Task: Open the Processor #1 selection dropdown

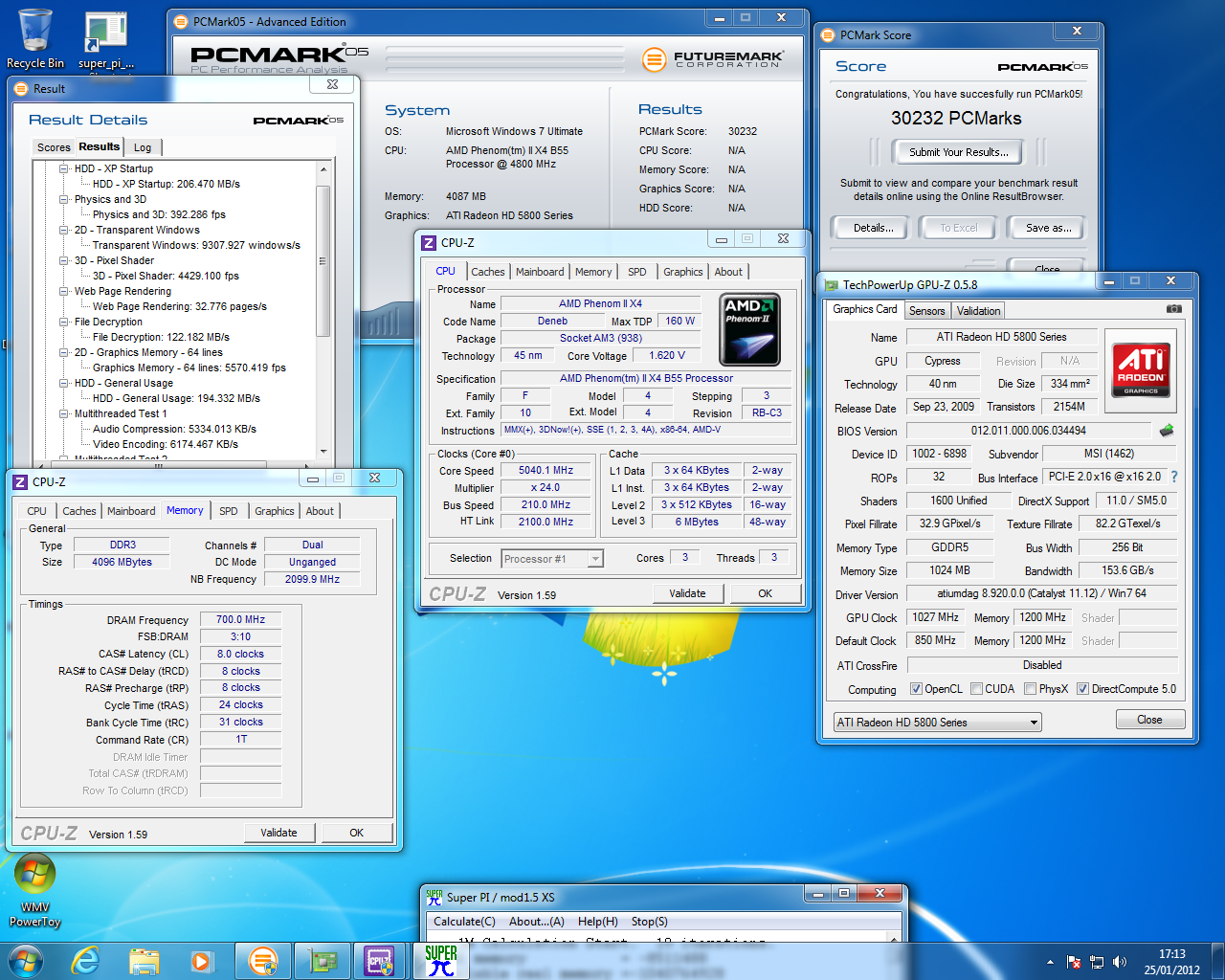Action: tap(552, 559)
